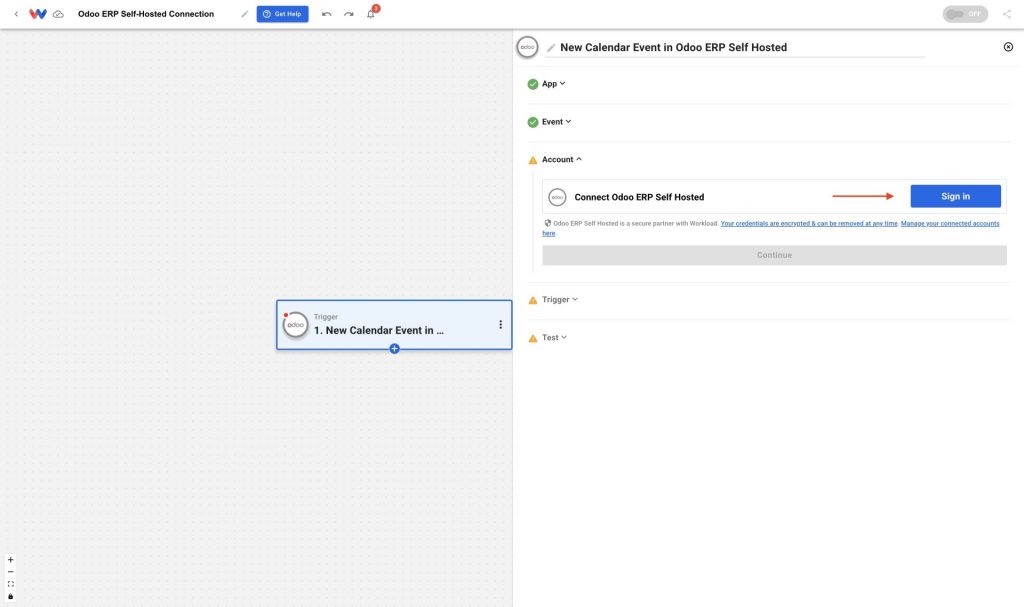Click the secure partner shield icon

tap(547, 223)
